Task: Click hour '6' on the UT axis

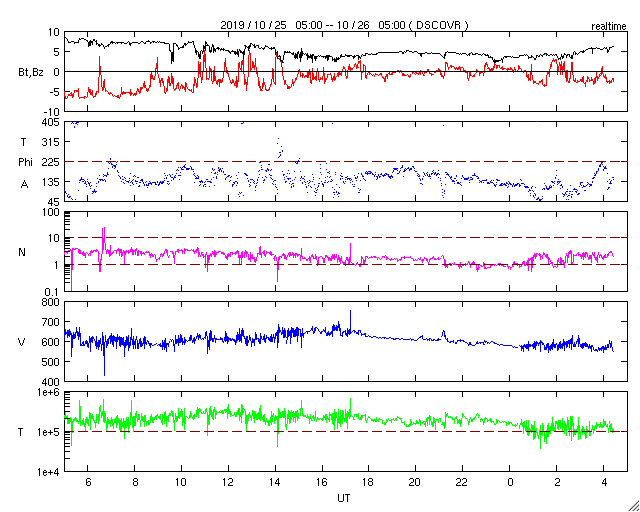Action: 88,482
